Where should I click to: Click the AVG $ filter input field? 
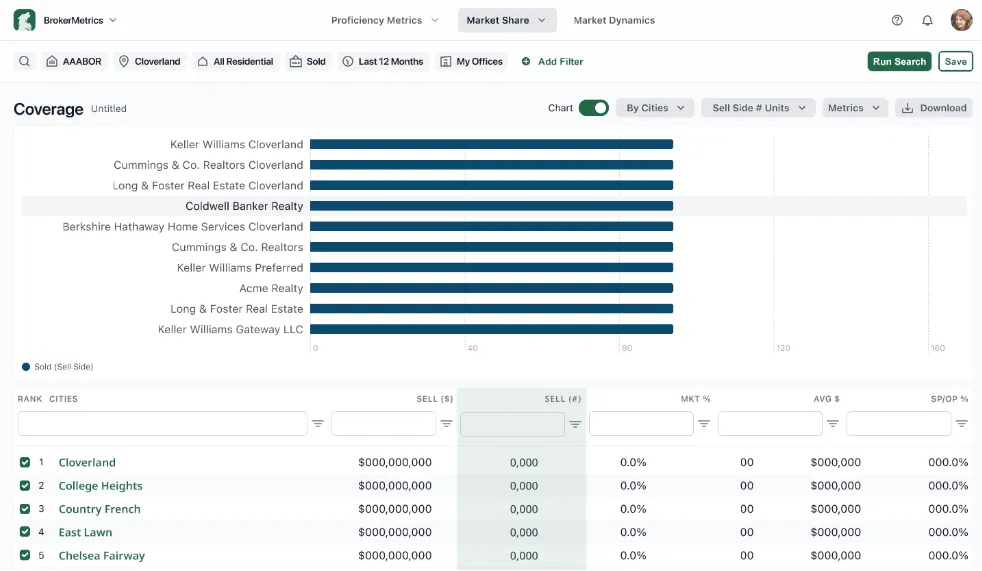[770, 424]
